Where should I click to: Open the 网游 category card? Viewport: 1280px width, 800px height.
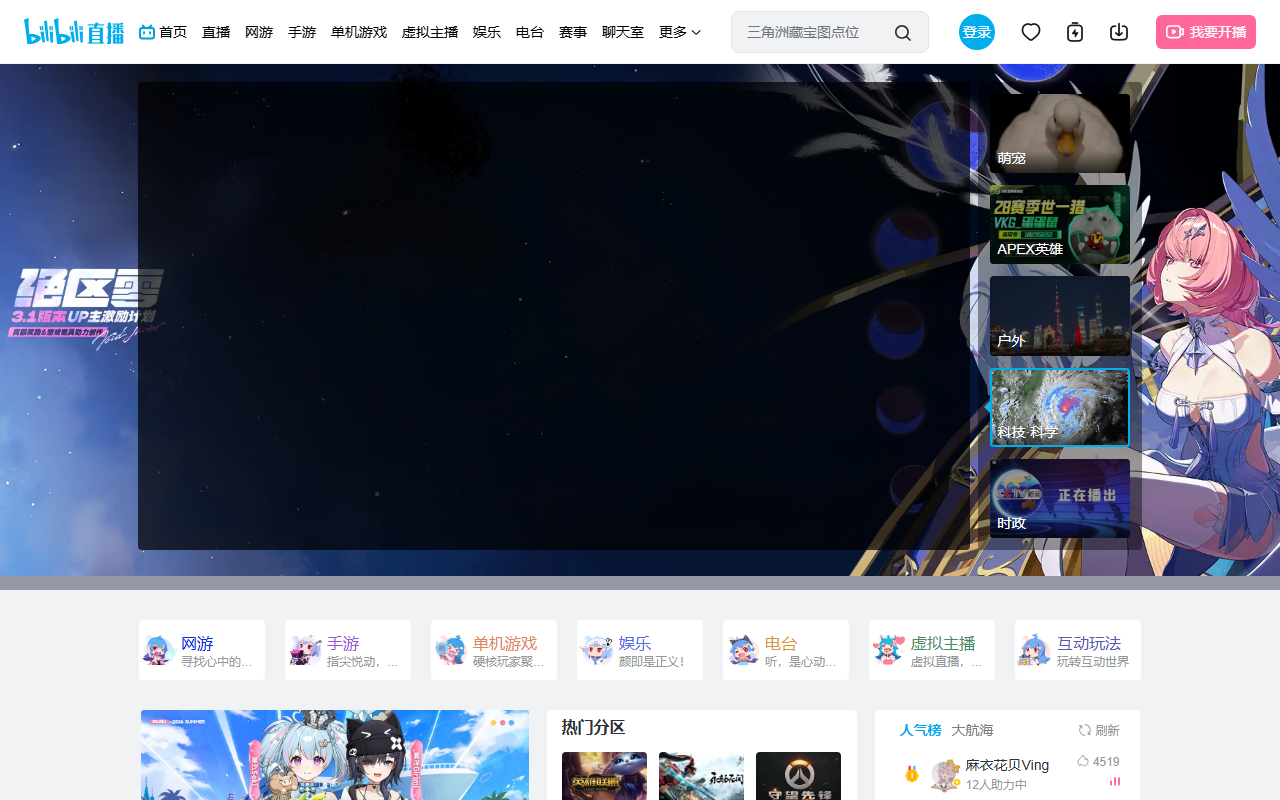click(x=202, y=650)
